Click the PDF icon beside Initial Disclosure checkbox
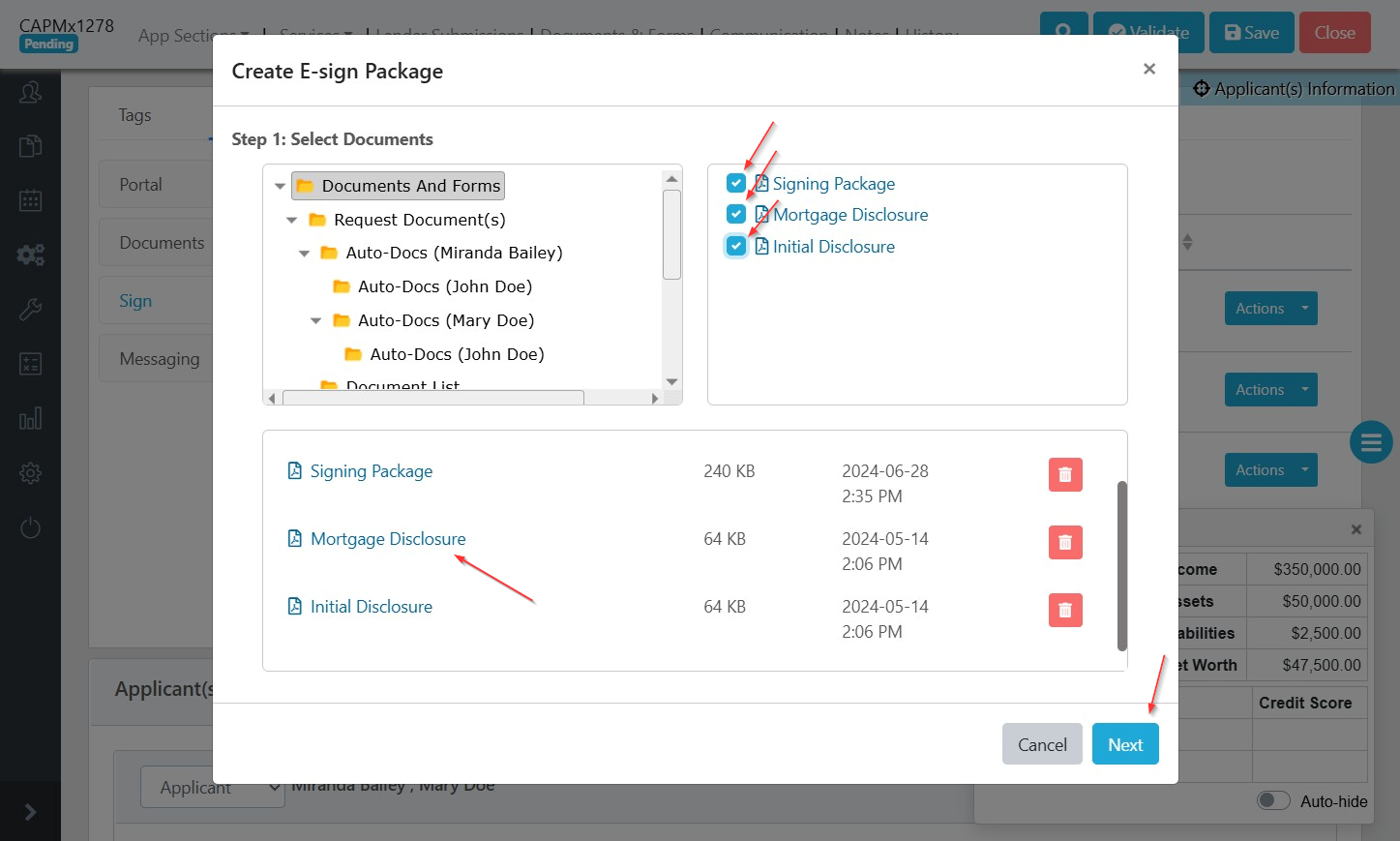 point(762,247)
